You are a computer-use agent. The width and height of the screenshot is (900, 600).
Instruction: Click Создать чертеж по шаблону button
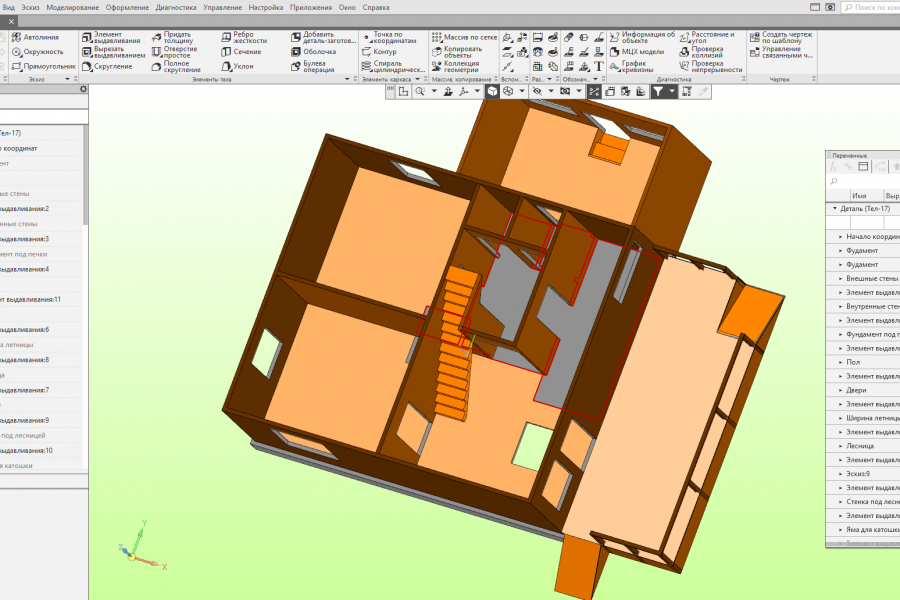pos(781,37)
